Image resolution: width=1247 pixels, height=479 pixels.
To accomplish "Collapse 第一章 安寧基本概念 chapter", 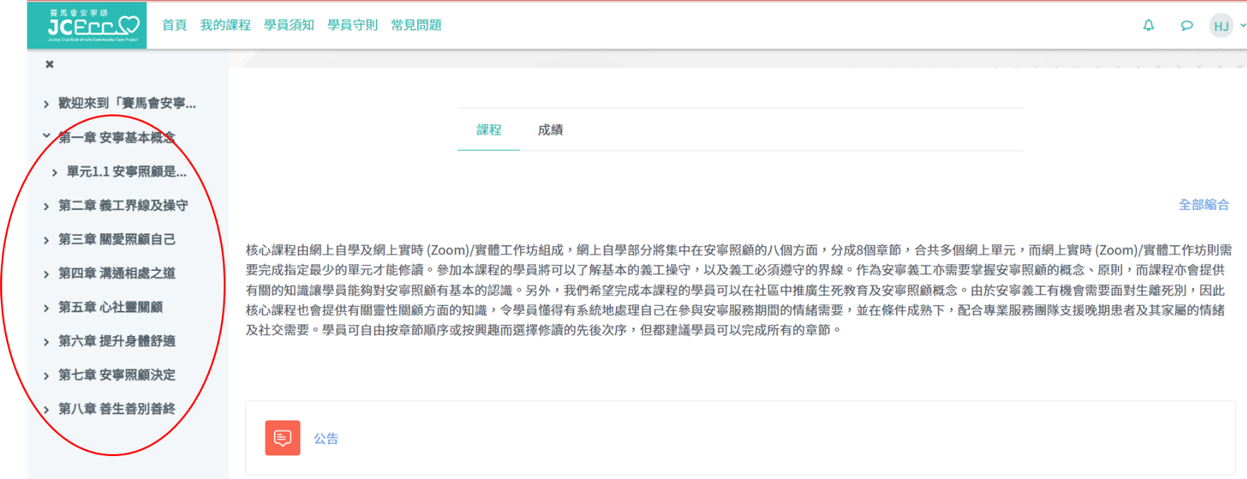I will click(46, 137).
